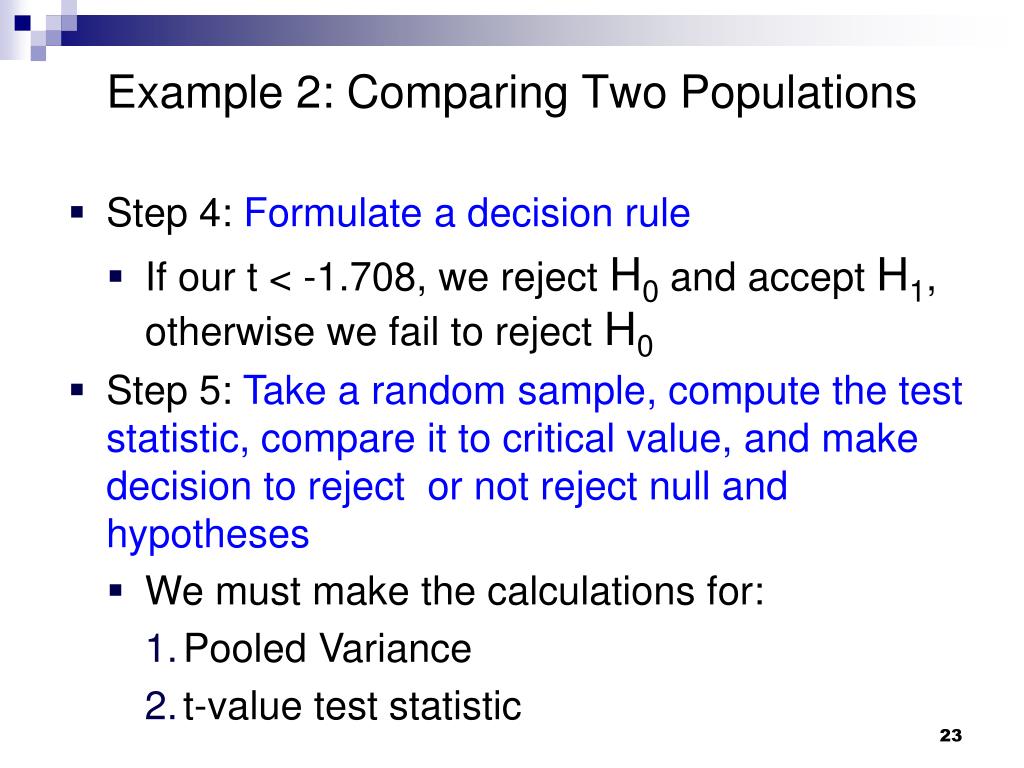Click the word "hypotheses" in blue

pyautogui.click(x=208, y=536)
